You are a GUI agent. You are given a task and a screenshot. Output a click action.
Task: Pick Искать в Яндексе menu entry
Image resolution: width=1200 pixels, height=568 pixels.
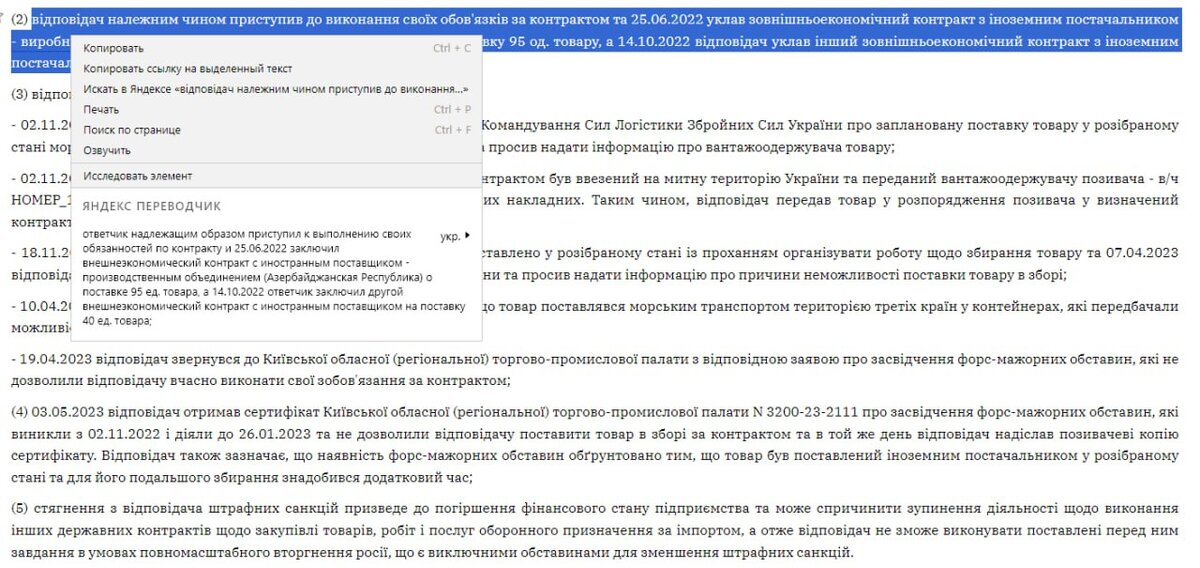[277, 89]
